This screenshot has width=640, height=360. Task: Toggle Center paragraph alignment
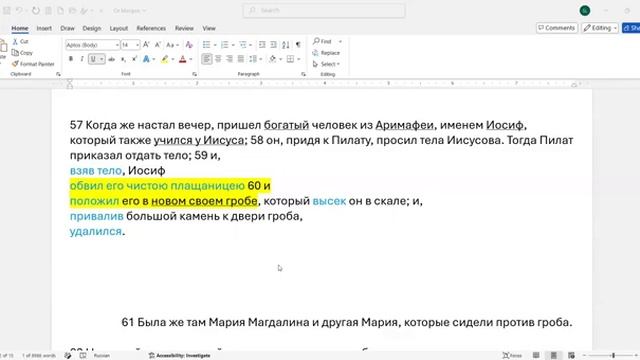click(x=218, y=59)
